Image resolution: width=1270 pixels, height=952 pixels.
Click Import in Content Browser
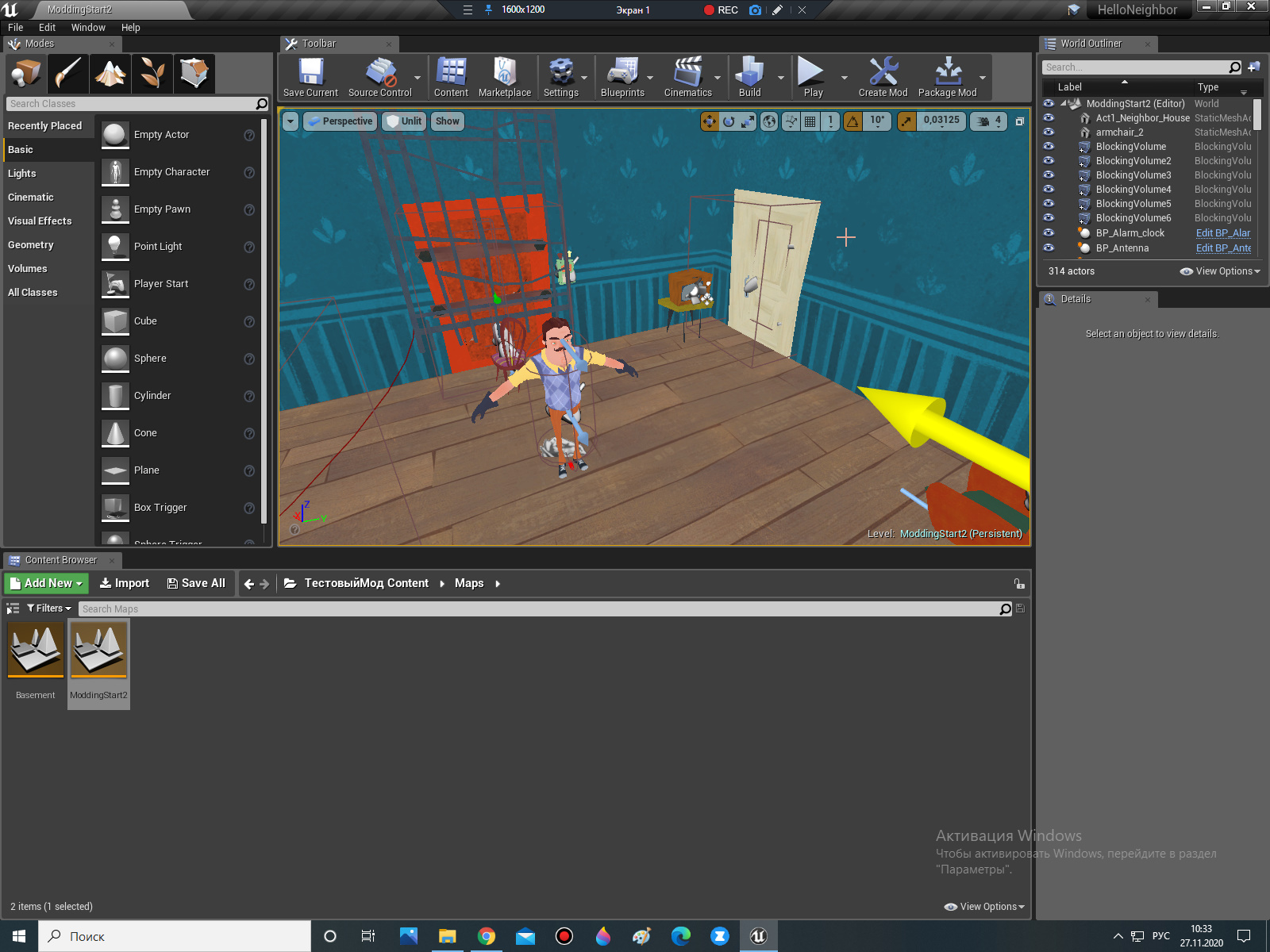coord(125,583)
